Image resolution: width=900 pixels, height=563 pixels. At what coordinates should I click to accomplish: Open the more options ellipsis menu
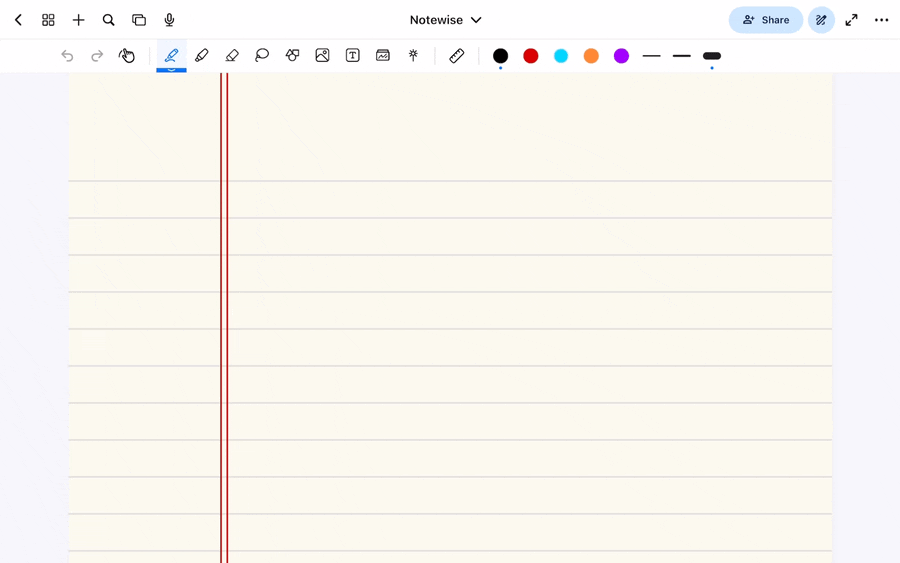pyautogui.click(x=881, y=20)
